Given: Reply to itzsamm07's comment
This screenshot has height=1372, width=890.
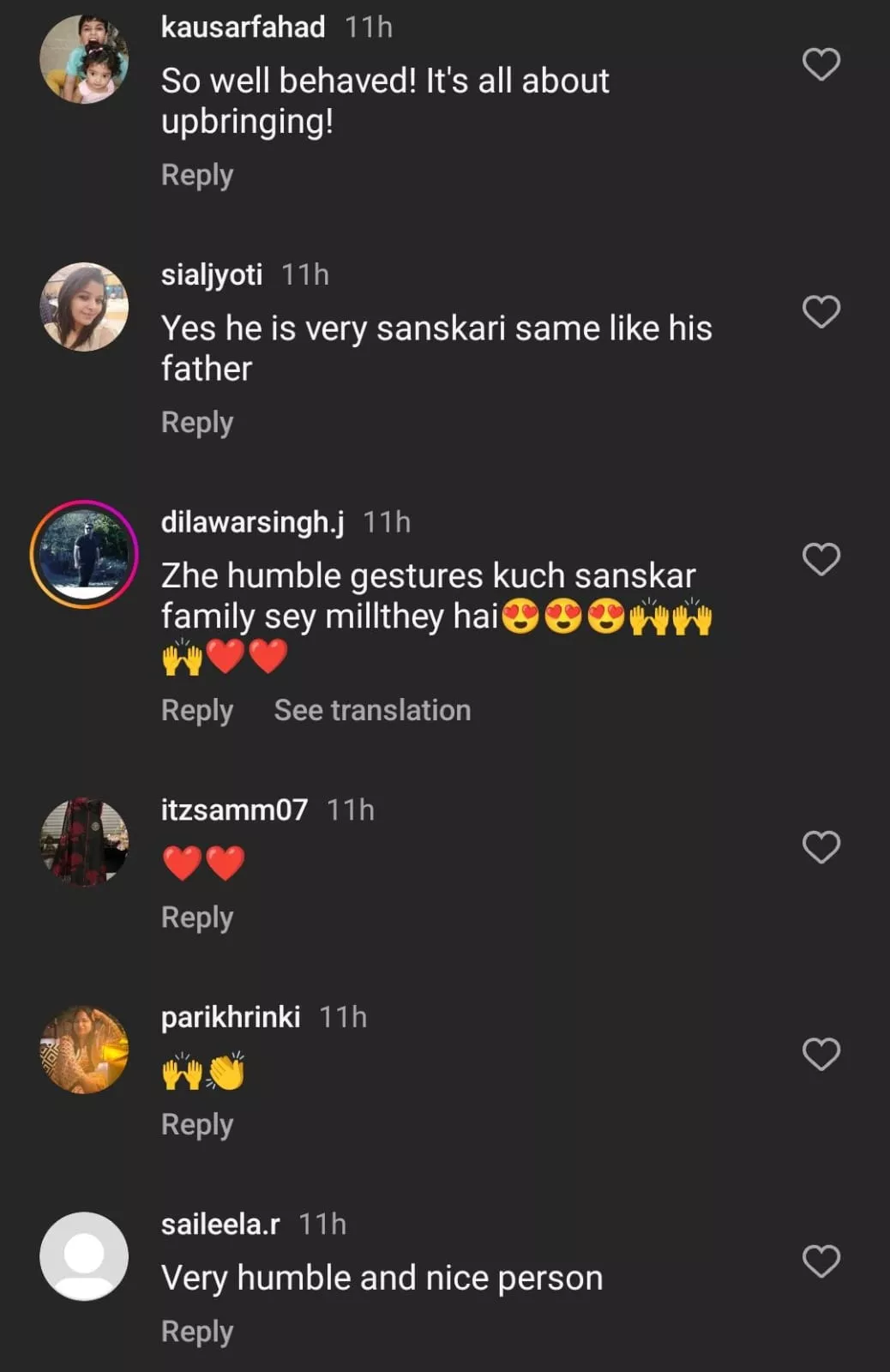Looking at the screenshot, I should pos(197,918).
